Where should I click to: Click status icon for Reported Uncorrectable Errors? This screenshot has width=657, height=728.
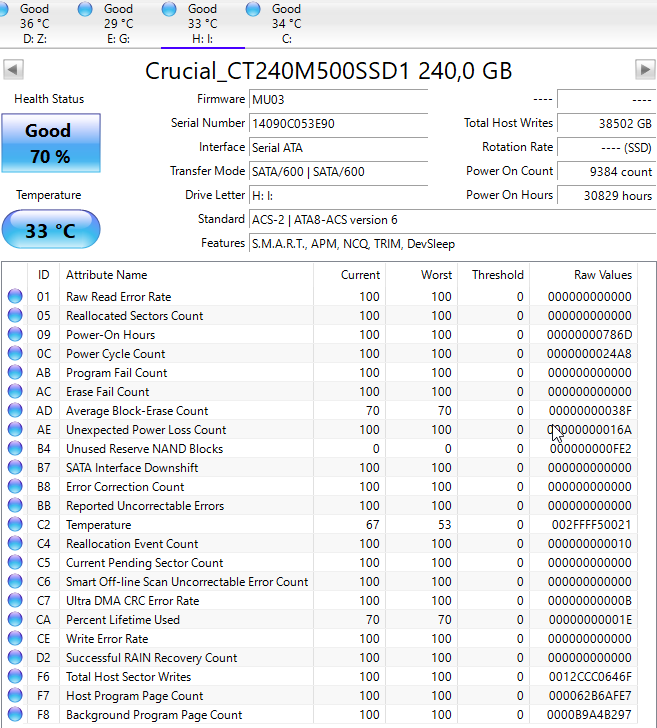point(15,506)
